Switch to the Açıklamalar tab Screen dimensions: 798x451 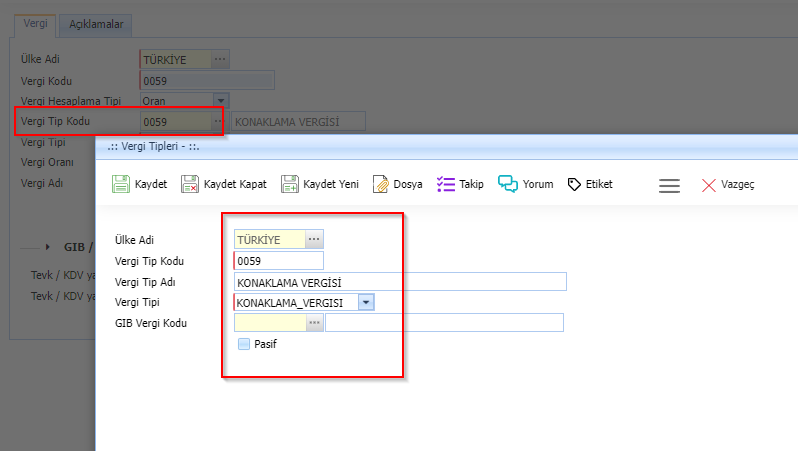[96, 24]
